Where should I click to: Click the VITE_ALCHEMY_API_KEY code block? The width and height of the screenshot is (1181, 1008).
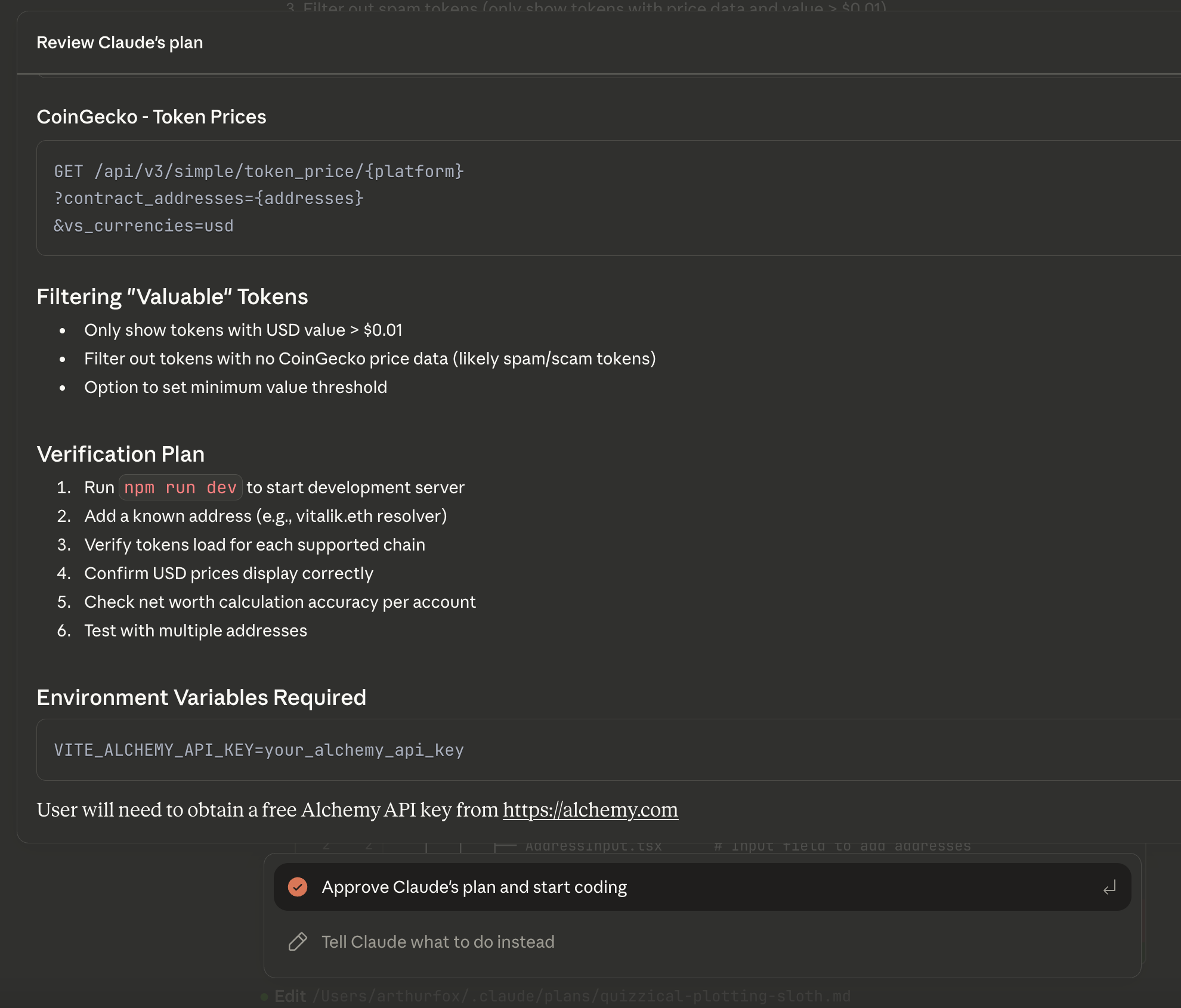[x=259, y=750]
